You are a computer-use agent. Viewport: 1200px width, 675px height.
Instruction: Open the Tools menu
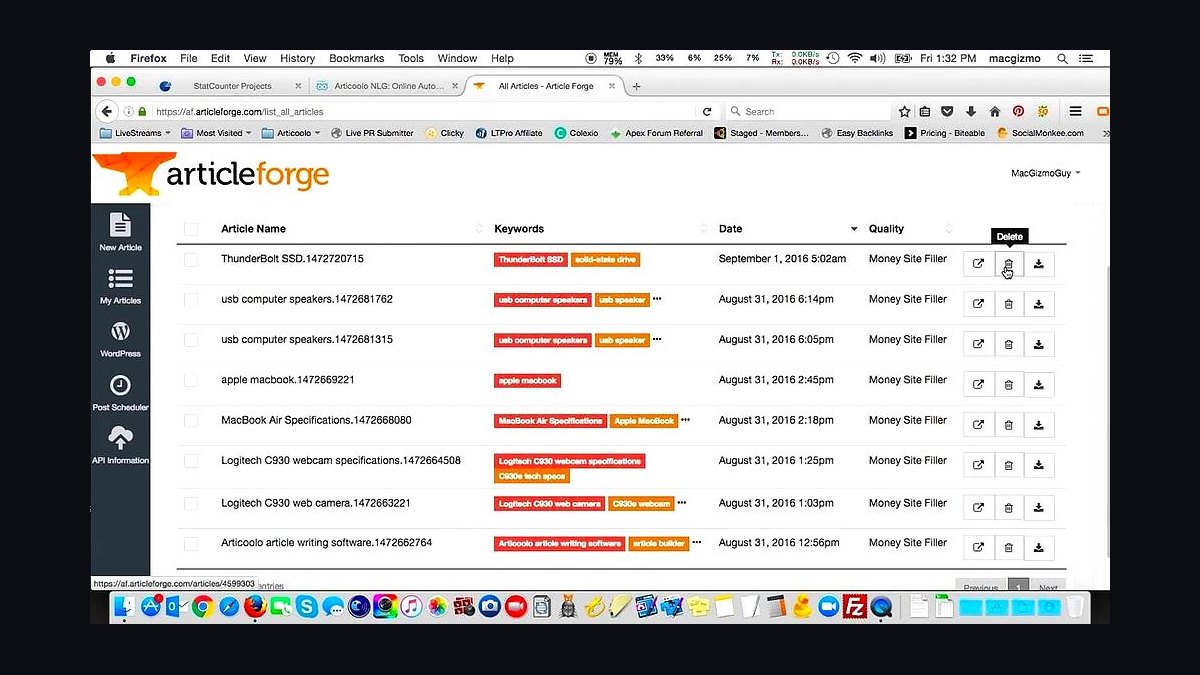click(x=411, y=59)
